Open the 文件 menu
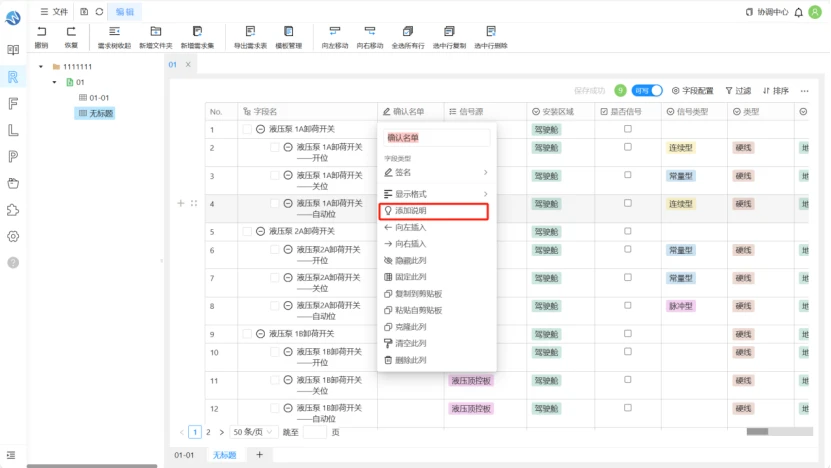The width and height of the screenshot is (831, 468). pos(54,12)
